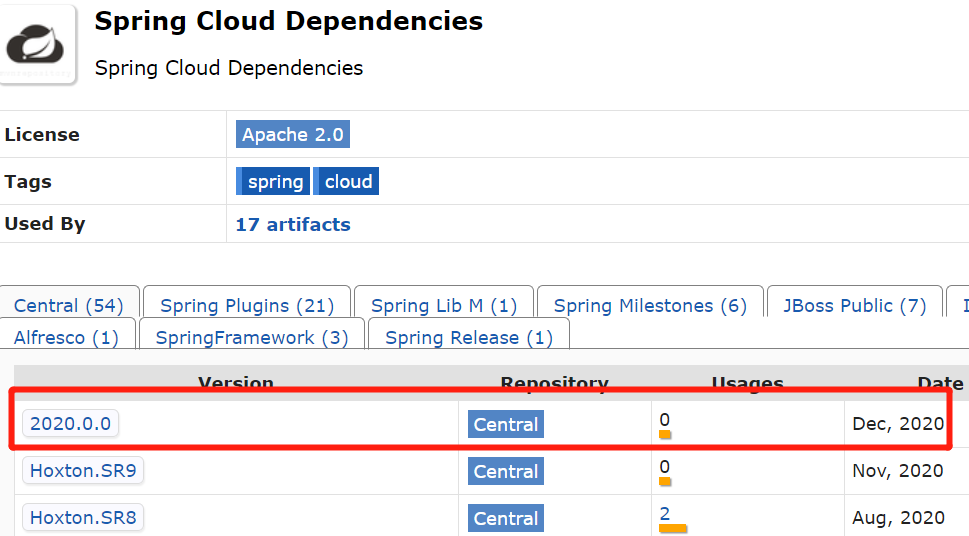Switch to the Central (54) tab
The height and width of the screenshot is (536, 969).
point(69,306)
